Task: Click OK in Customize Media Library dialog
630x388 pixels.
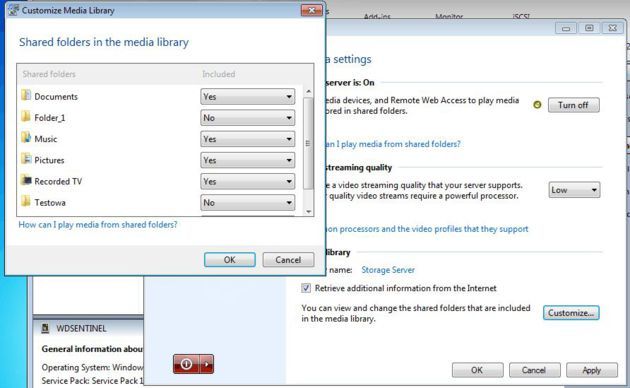Action: click(229, 260)
